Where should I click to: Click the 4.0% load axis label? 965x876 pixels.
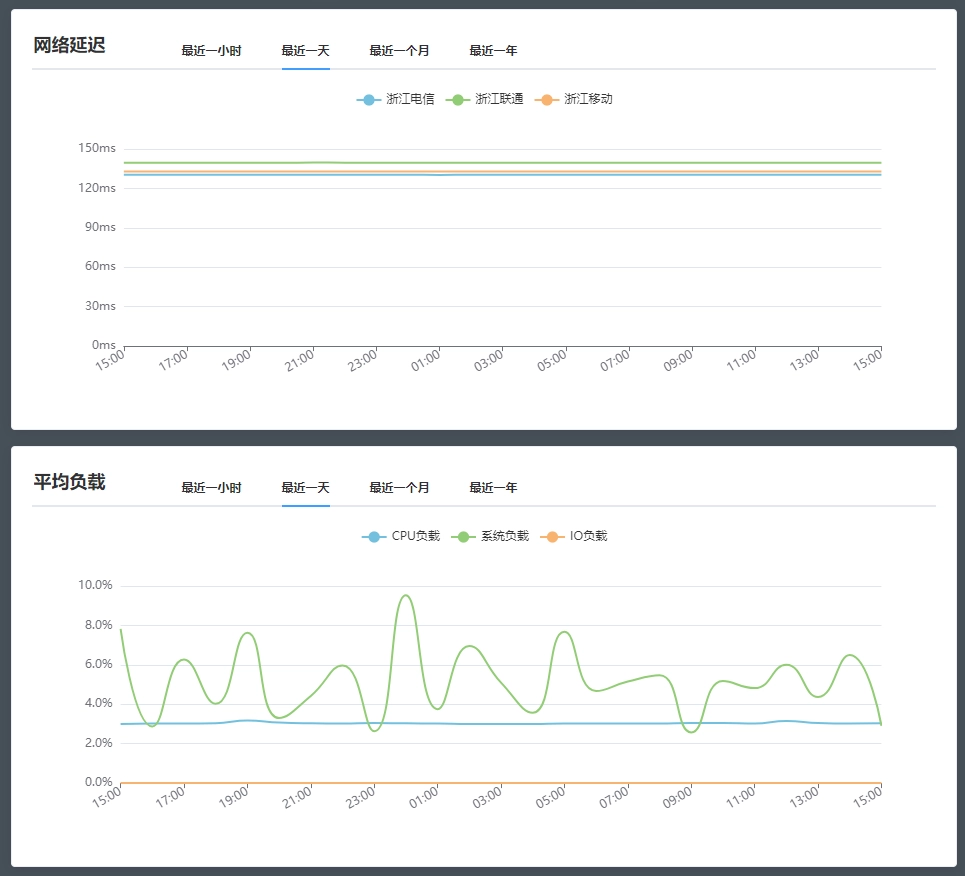pos(98,703)
